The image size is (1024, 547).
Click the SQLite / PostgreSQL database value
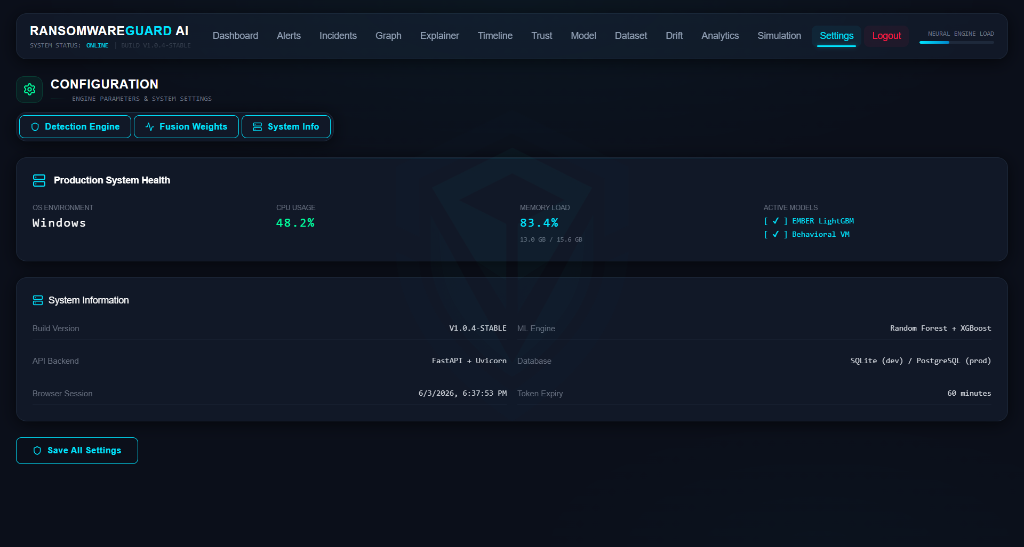(921, 361)
